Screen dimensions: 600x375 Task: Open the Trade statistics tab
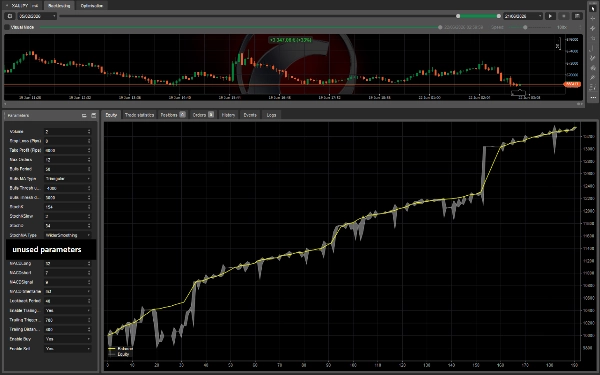(x=139, y=115)
